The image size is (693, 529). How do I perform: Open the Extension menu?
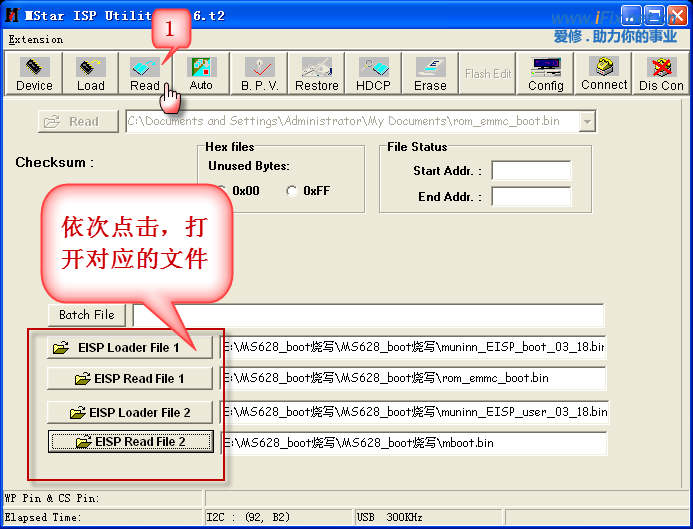[35, 40]
